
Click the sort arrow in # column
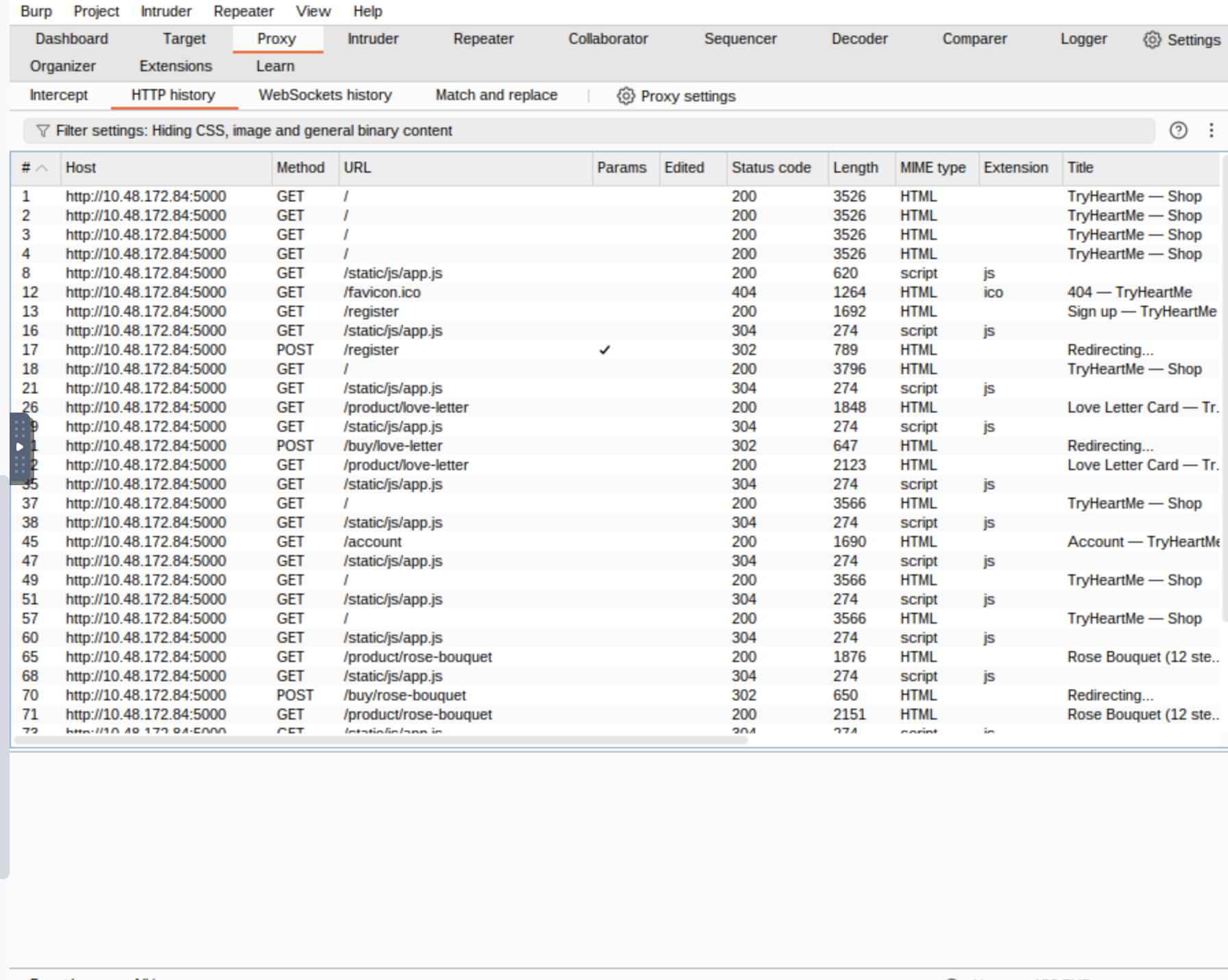pos(42,168)
